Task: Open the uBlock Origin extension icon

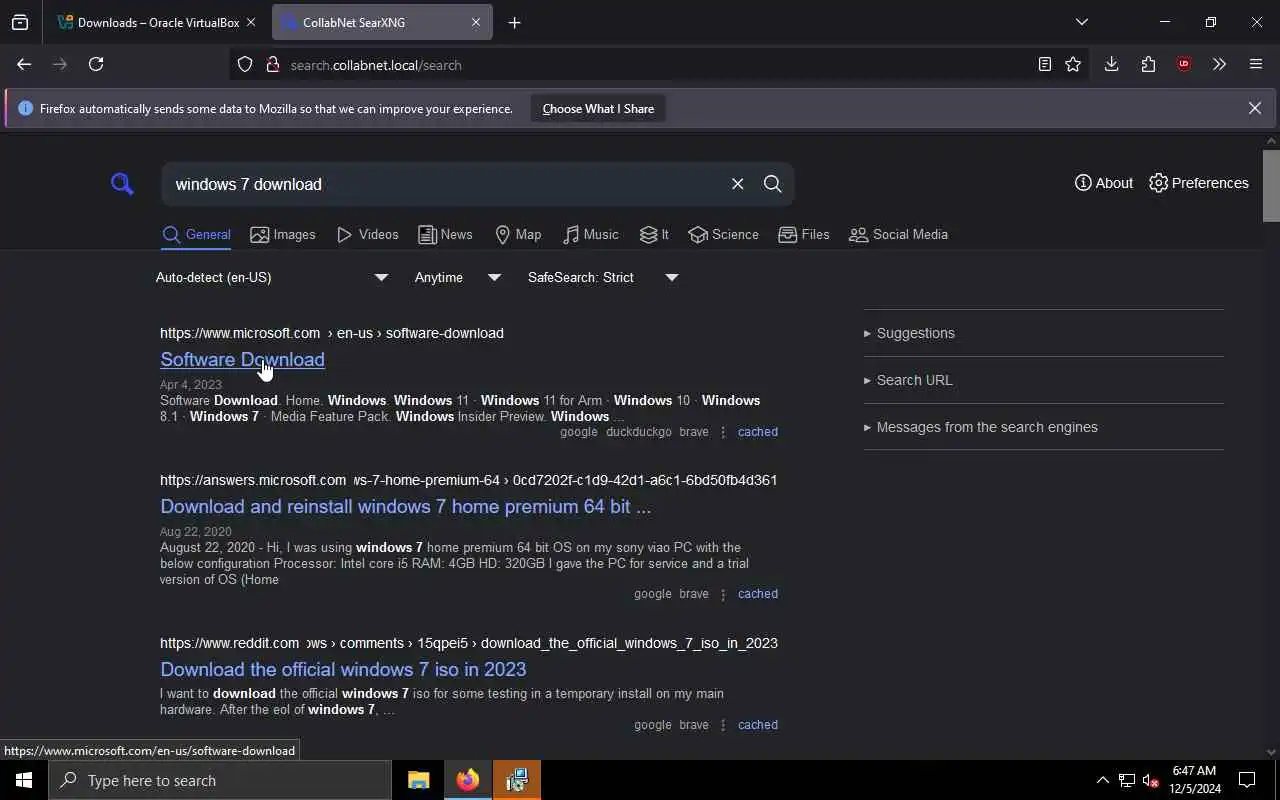Action: coord(1184,64)
